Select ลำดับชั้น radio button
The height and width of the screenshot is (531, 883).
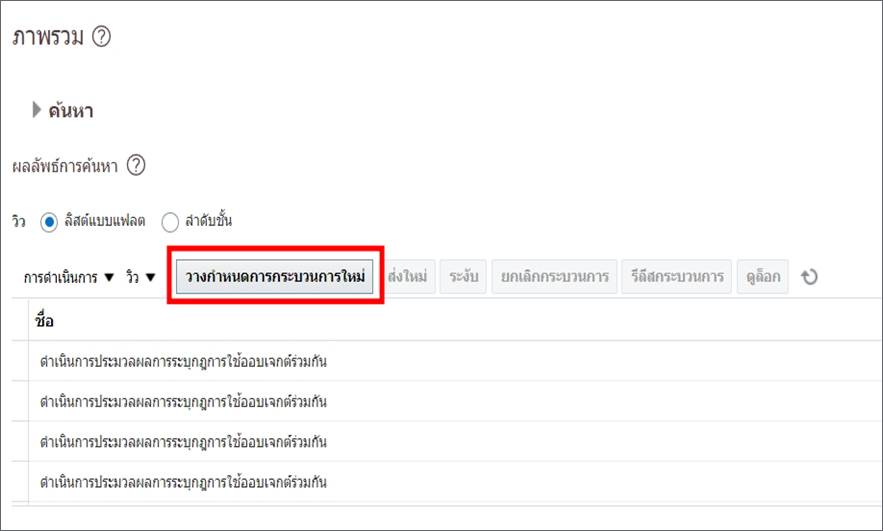point(170,222)
